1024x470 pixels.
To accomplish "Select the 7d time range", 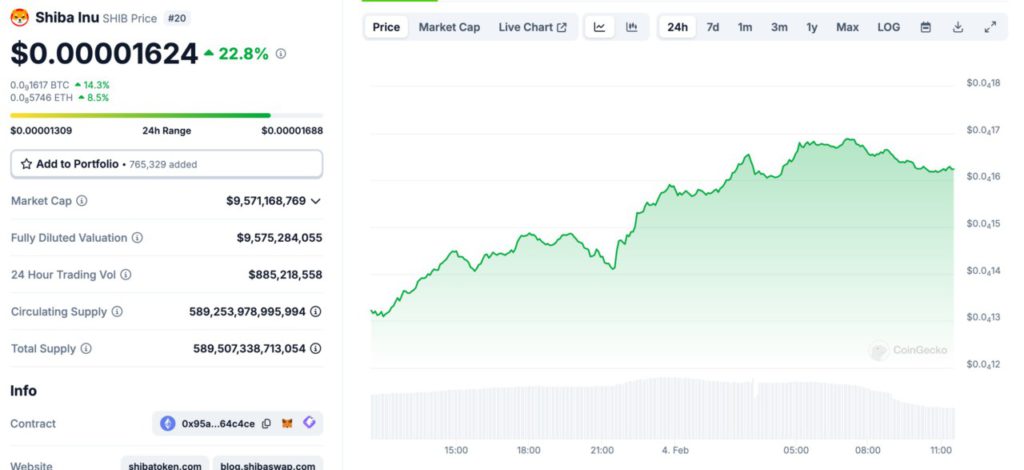I will pos(712,27).
